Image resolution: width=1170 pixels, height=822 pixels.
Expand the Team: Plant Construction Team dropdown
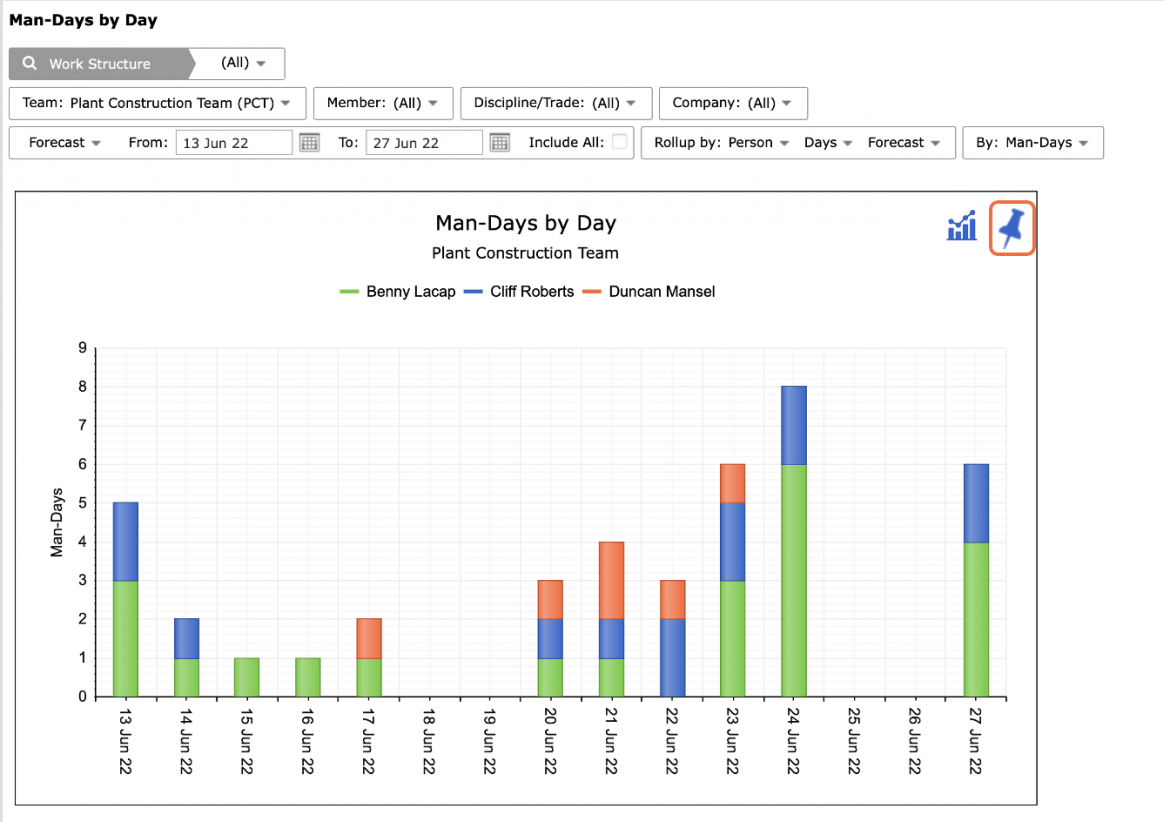(157, 103)
